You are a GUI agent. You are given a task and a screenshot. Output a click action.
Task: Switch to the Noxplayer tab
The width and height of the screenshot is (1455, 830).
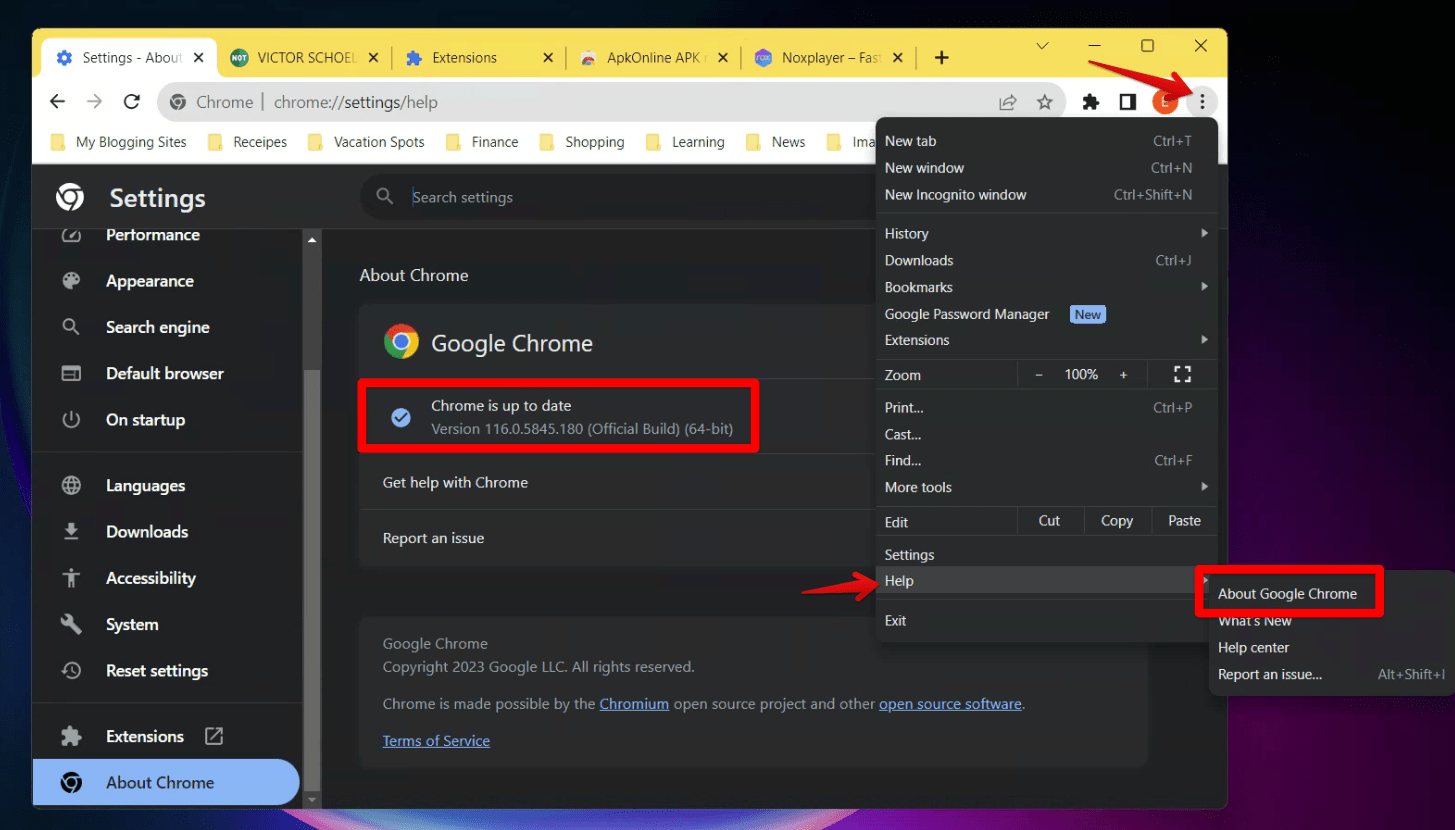828,58
